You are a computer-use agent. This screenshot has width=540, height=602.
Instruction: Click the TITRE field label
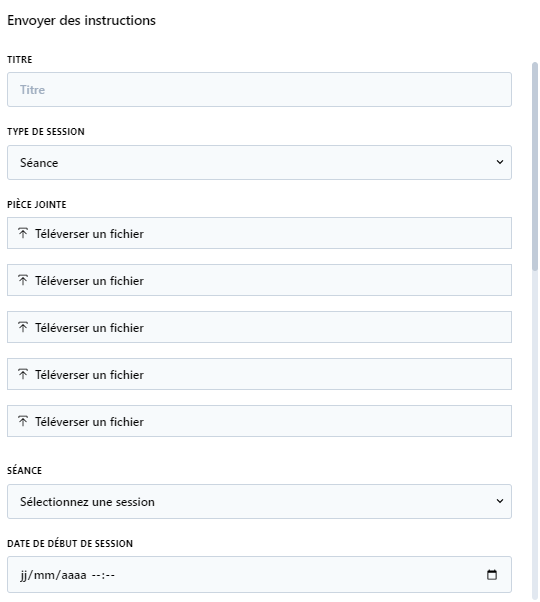[x=20, y=60]
